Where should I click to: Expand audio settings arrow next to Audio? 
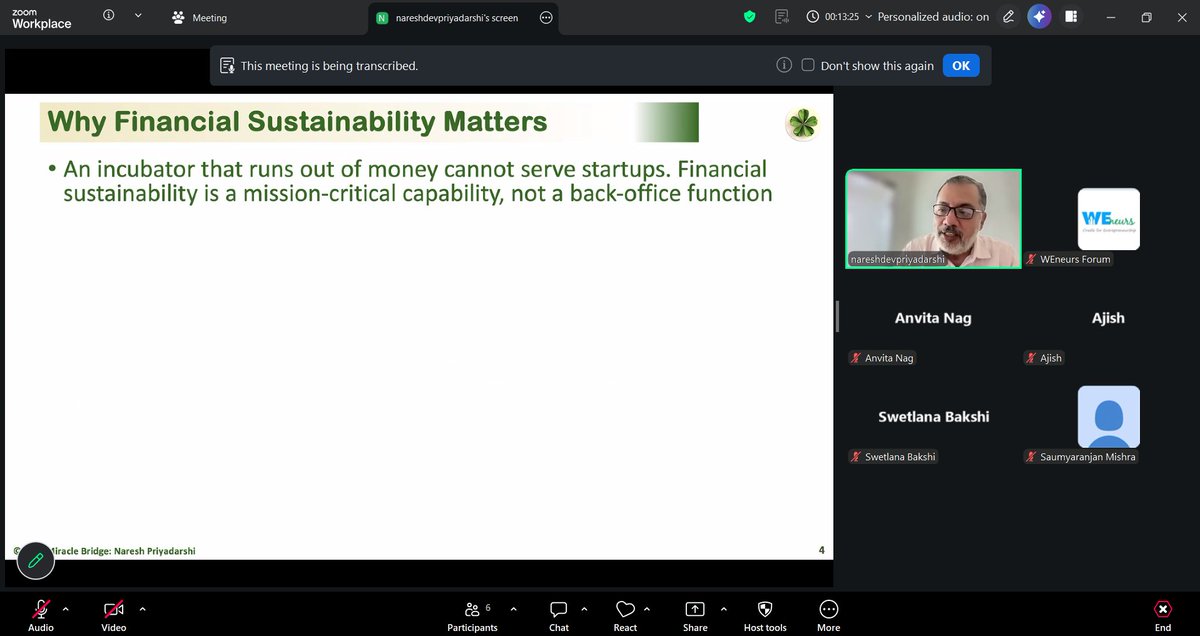66,608
